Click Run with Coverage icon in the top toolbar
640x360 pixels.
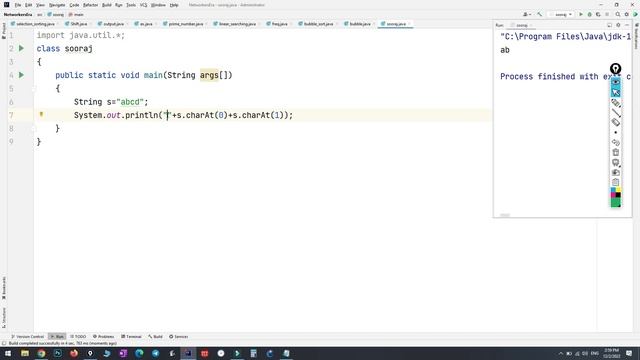pyautogui.click(x=598, y=14)
